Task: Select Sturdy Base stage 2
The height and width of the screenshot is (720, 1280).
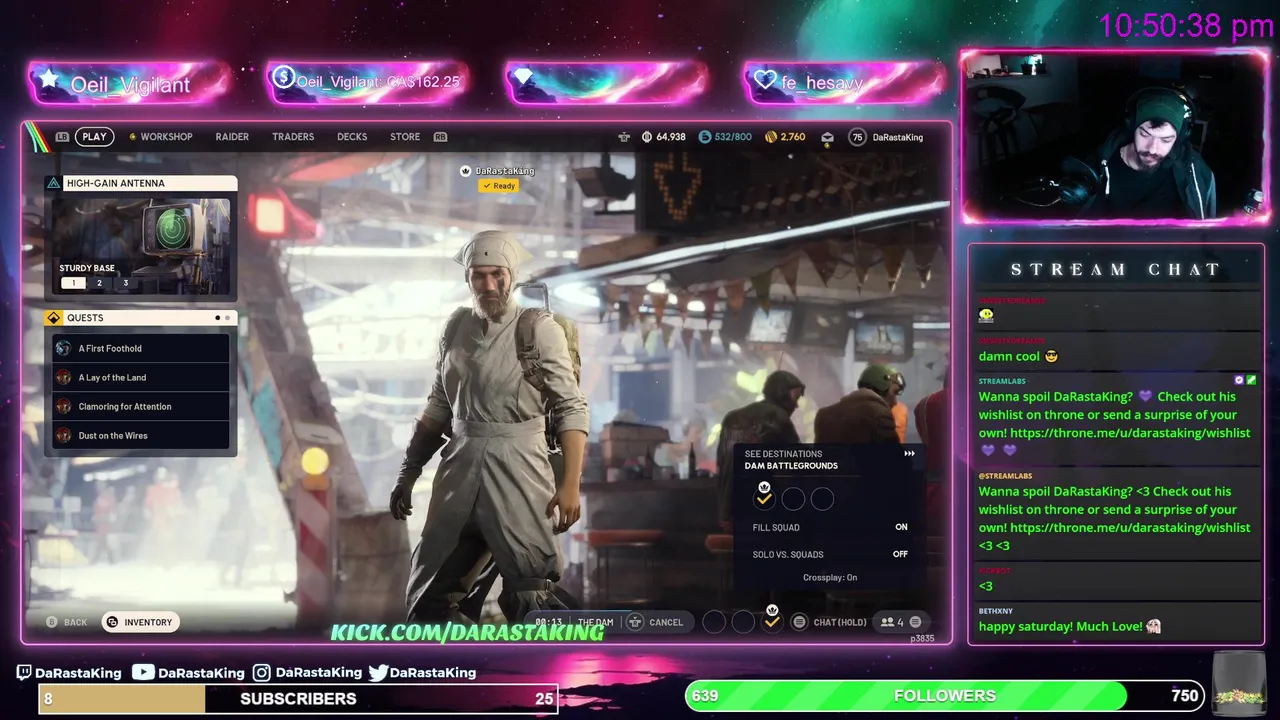Action: [99, 283]
